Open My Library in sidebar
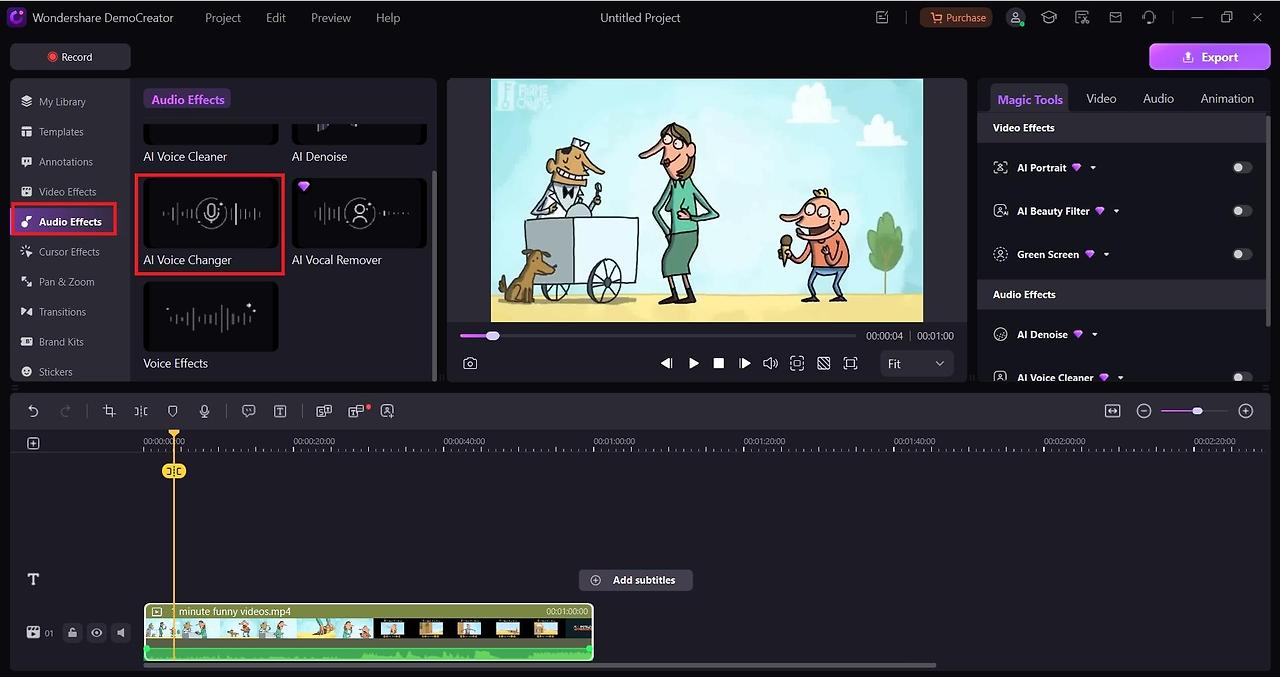Screen dimensions: 1280x677 tap(62, 102)
